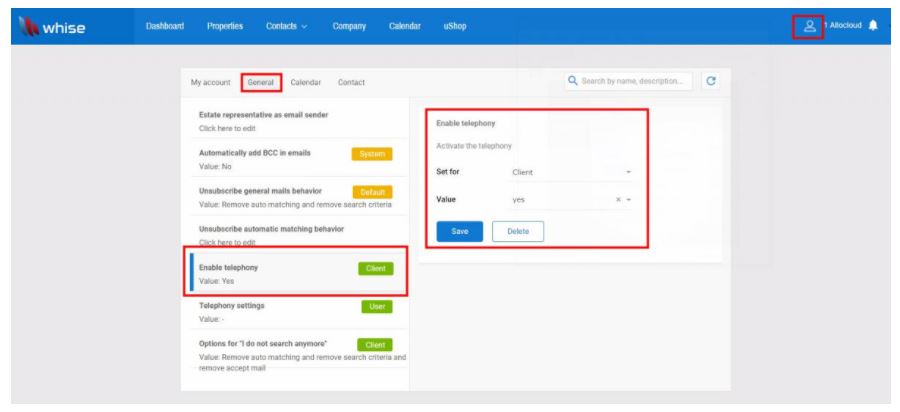Go to the Dashboard menu item
Viewport: 900px width, 412px height.
point(165,26)
